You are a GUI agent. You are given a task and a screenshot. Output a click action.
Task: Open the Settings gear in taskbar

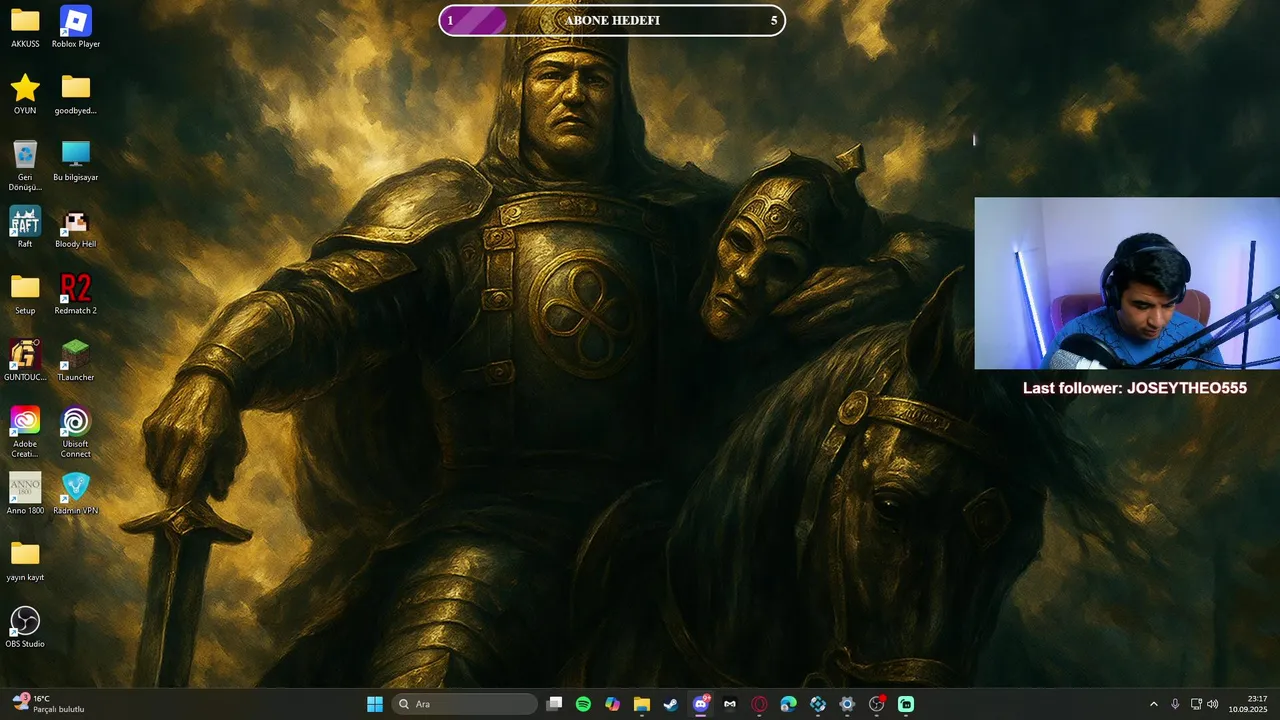pos(847,704)
